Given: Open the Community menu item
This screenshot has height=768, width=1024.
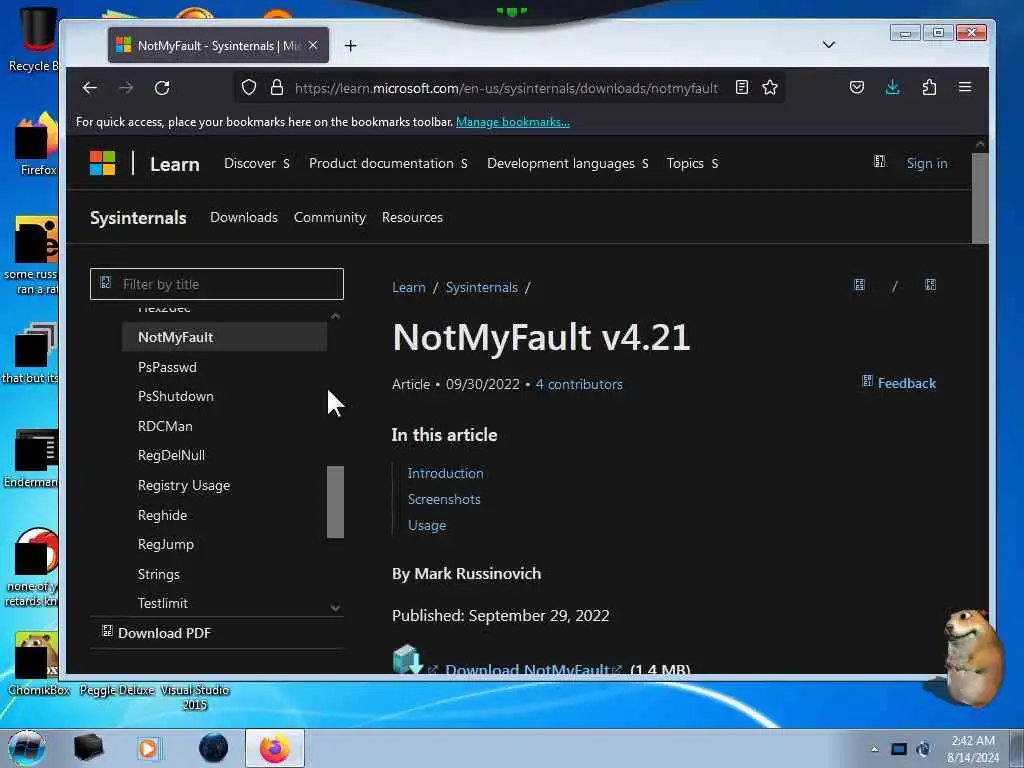Looking at the screenshot, I should tap(330, 217).
